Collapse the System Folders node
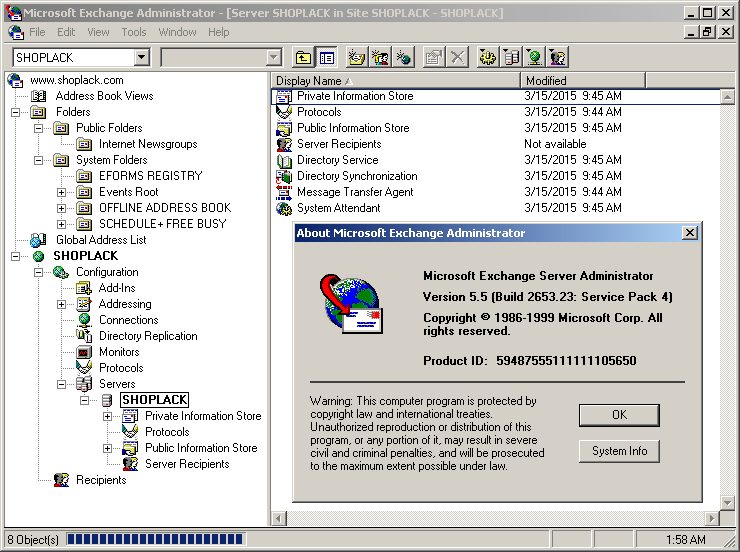Image resolution: width=740 pixels, height=552 pixels. [x=38, y=160]
